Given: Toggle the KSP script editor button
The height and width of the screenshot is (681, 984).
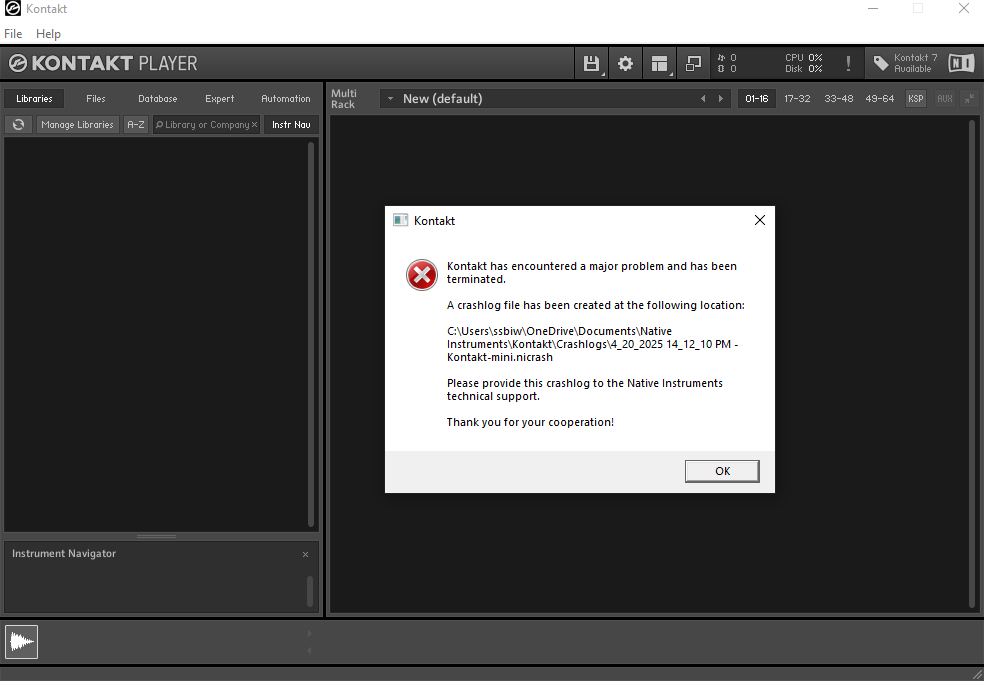Looking at the screenshot, I should (916, 99).
